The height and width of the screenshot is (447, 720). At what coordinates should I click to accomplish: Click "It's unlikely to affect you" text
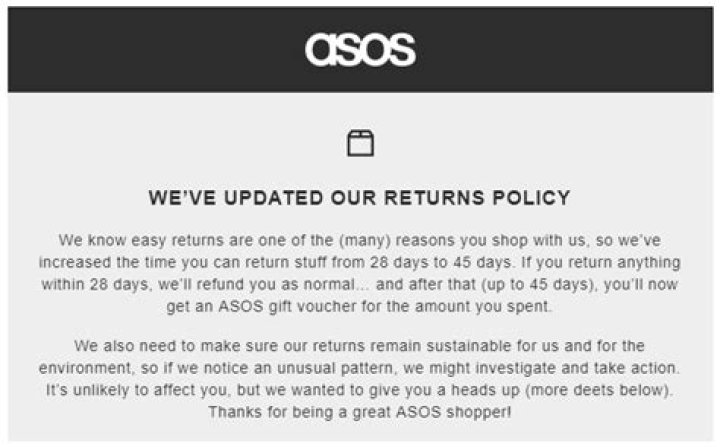[x=139, y=390]
